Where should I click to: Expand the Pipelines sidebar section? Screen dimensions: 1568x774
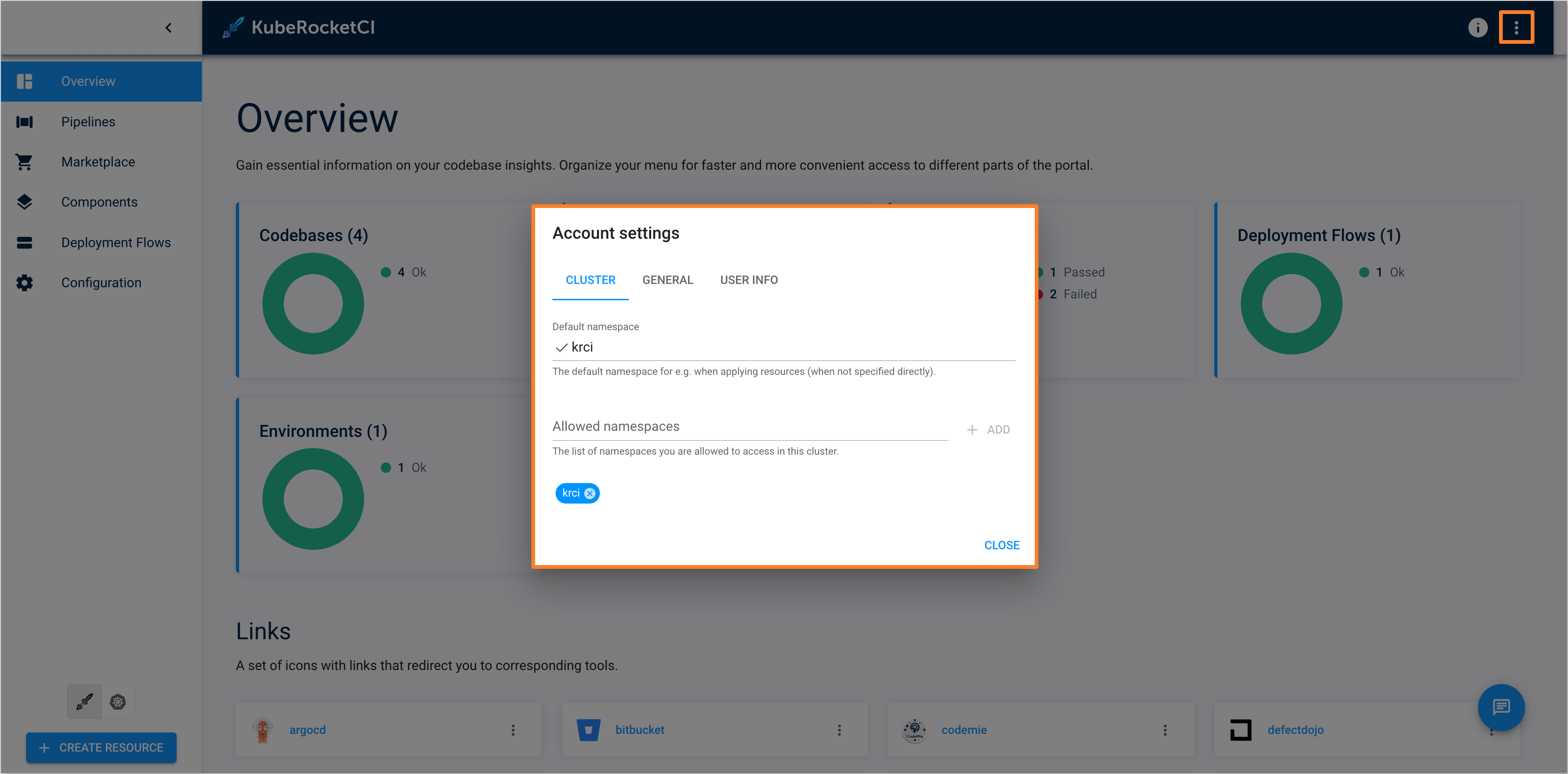pyautogui.click(x=88, y=121)
